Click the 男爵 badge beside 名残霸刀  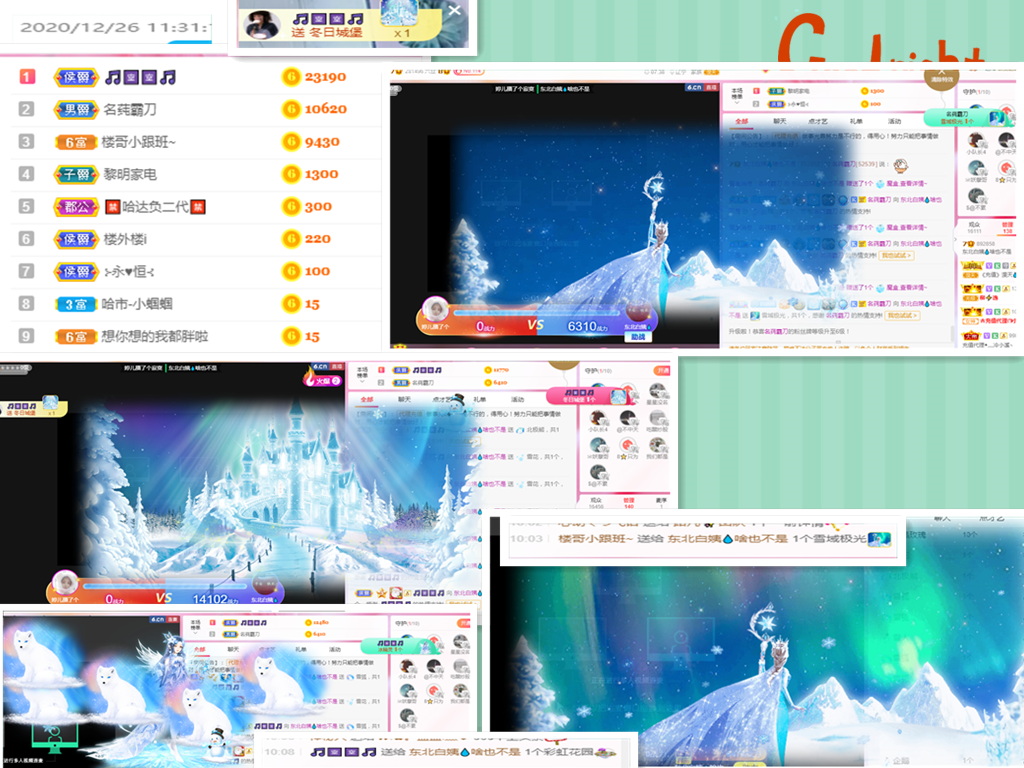click(76, 110)
